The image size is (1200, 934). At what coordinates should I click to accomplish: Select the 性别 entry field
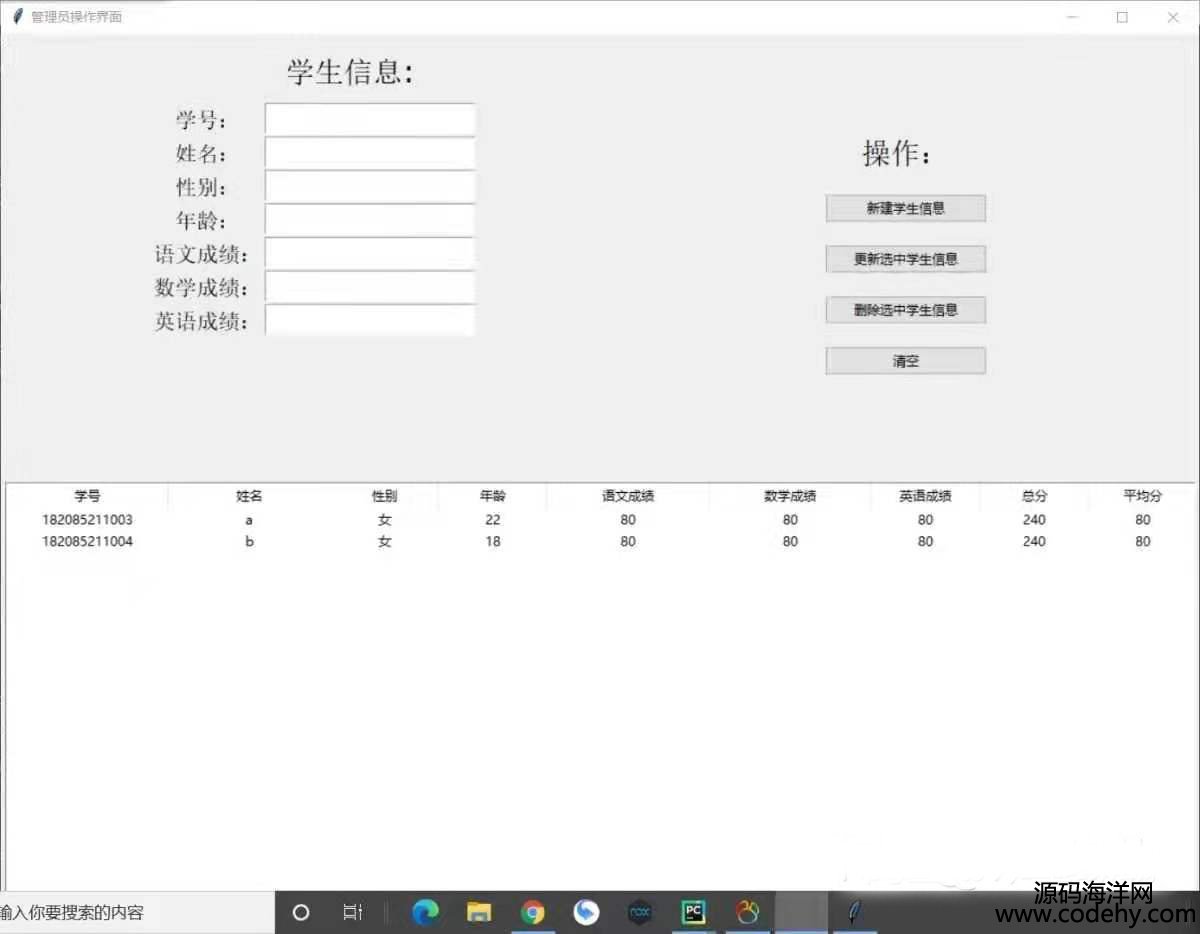coord(369,187)
